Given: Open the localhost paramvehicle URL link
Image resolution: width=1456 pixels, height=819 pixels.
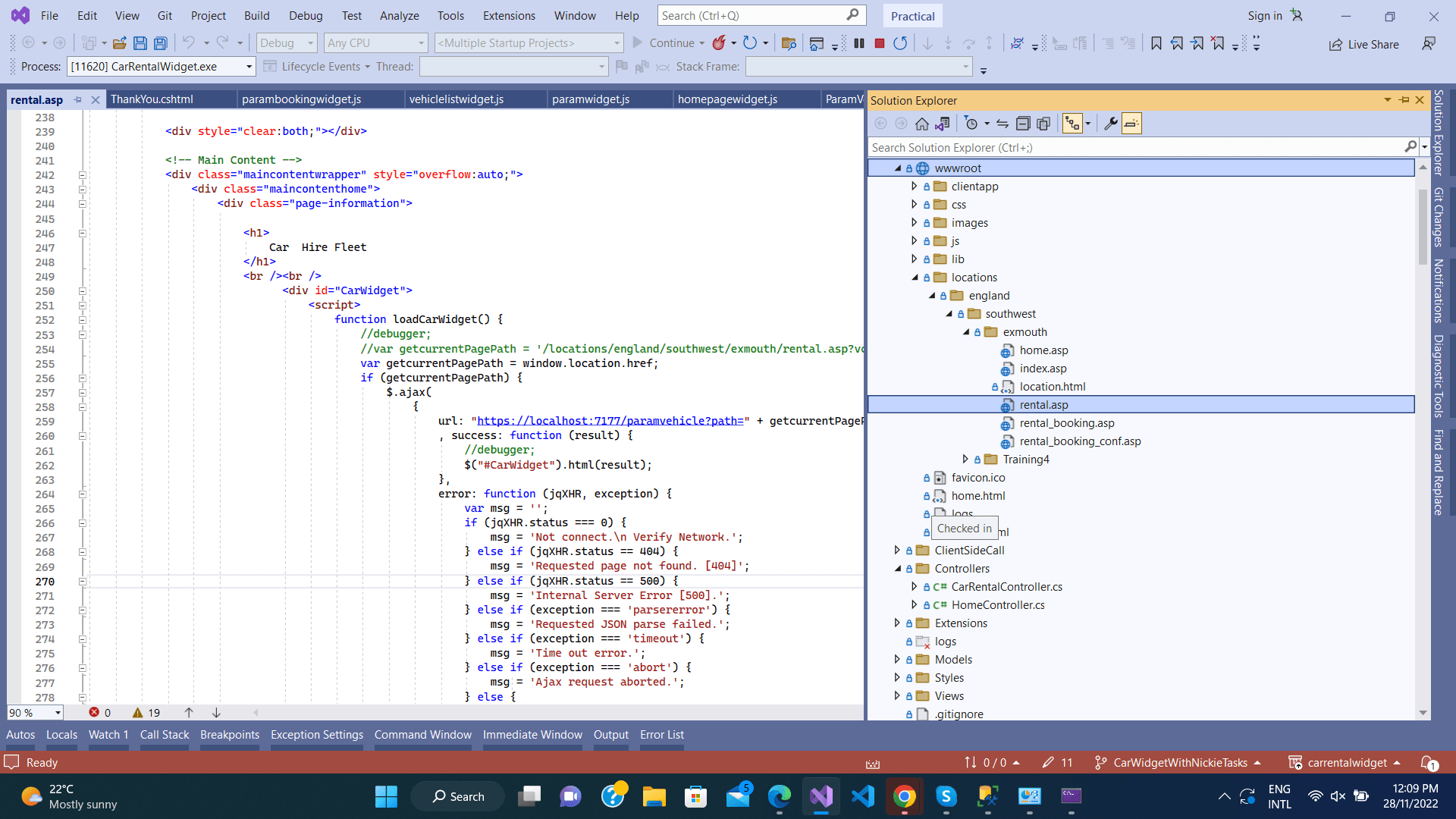Looking at the screenshot, I should [610, 421].
